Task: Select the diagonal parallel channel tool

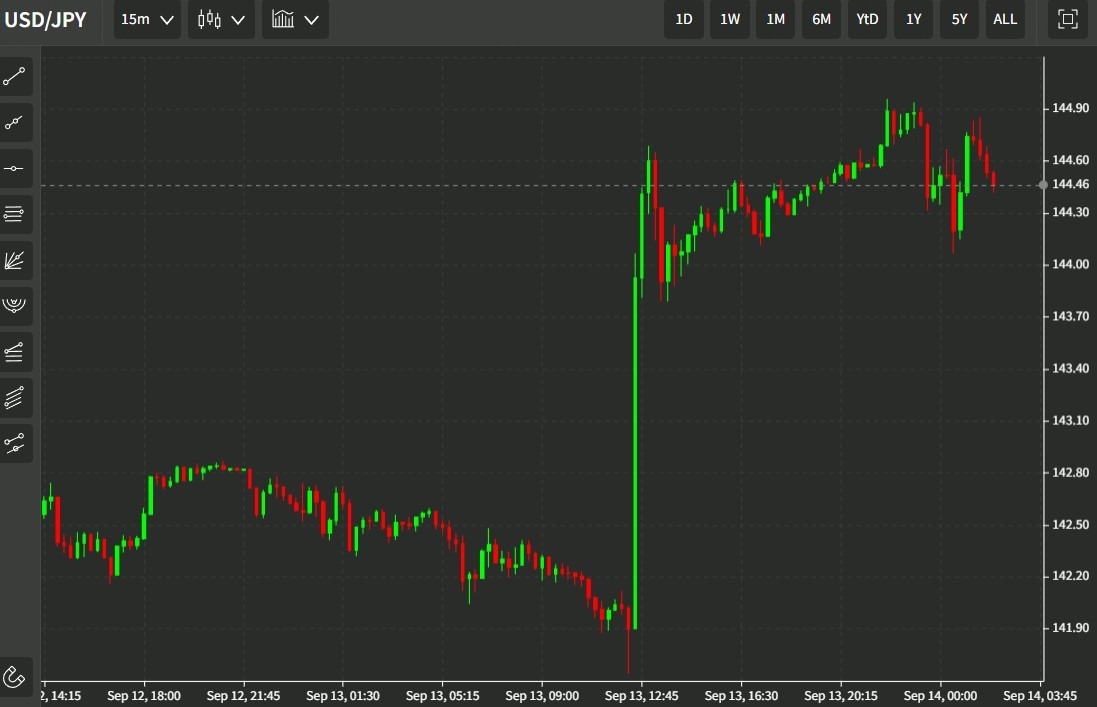Action: point(15,397)
